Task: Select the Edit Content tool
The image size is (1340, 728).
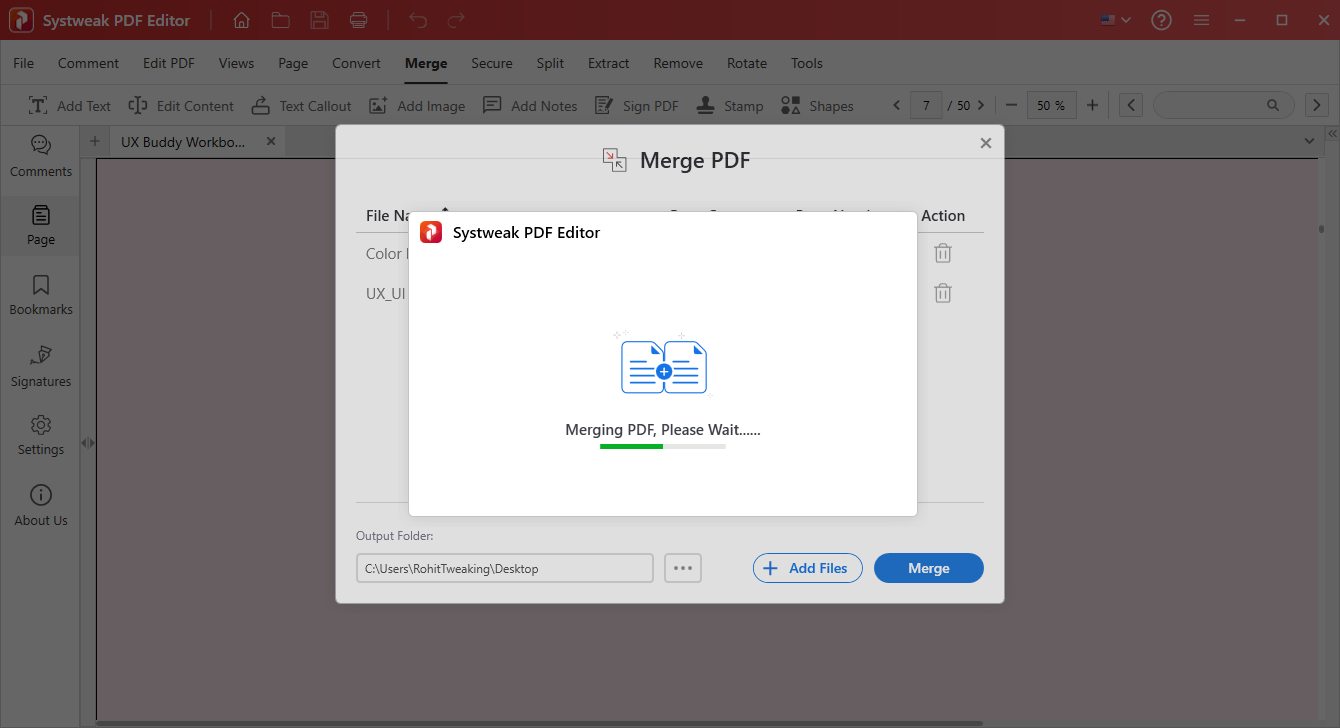Action: point(181,105)
